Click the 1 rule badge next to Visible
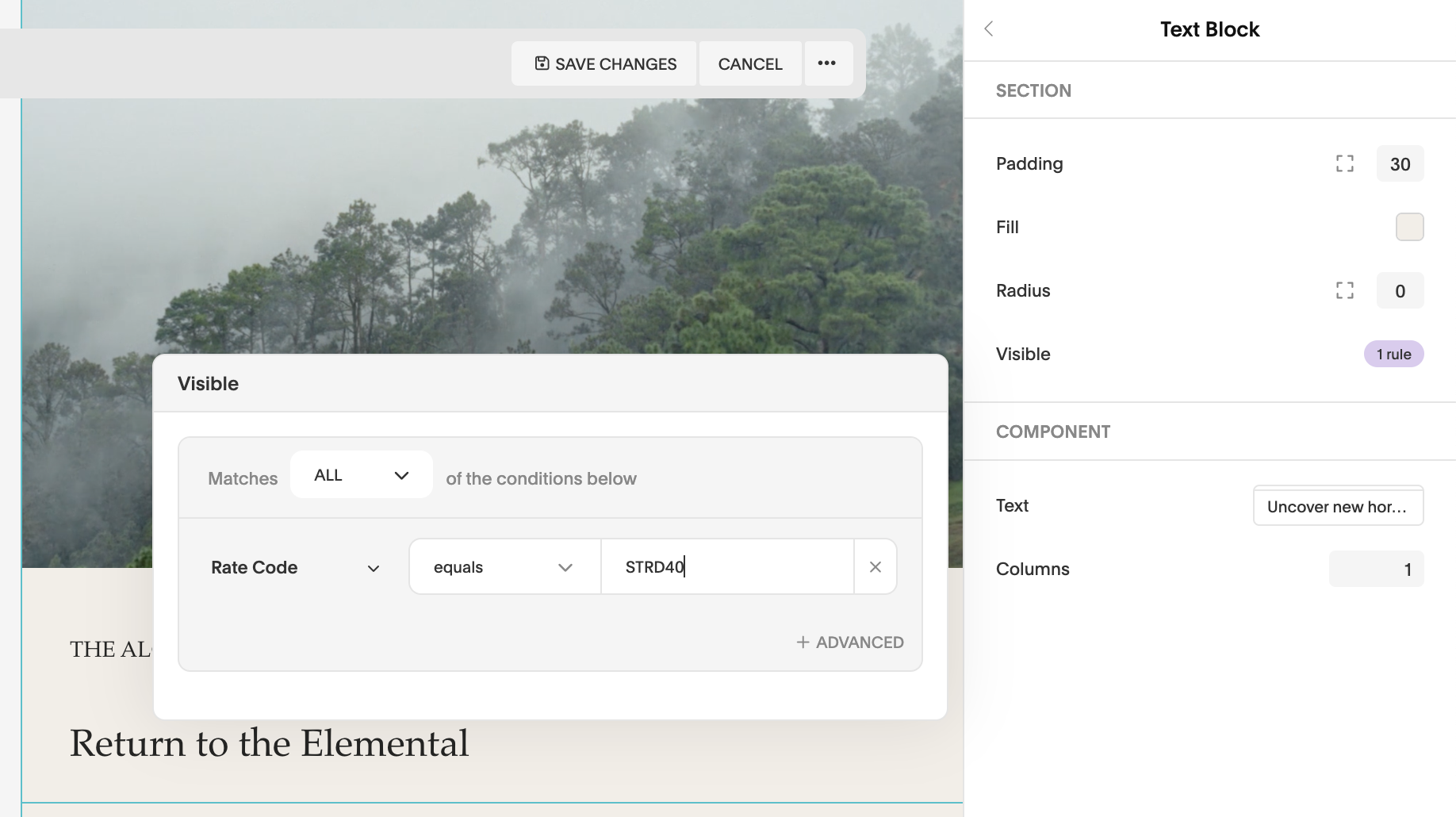 coord(1393,354)
